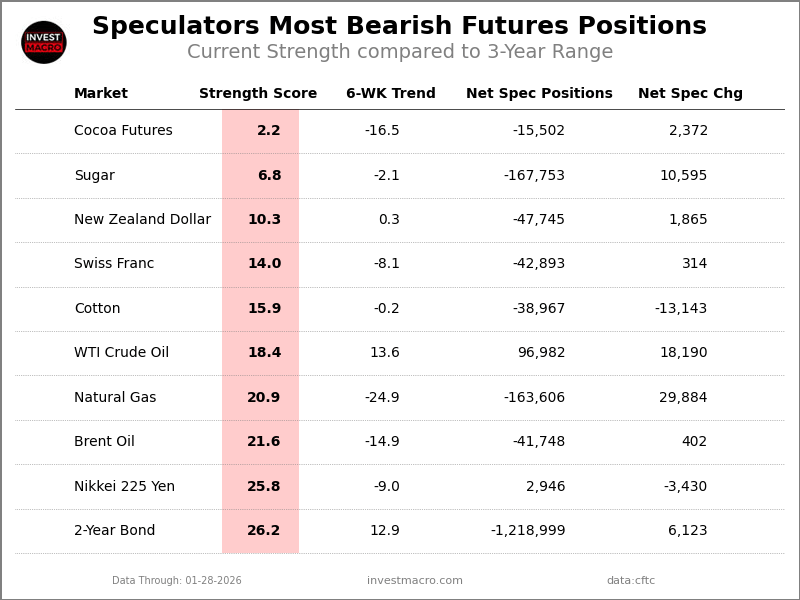Select the Brent Oil row label
Image resolution: width=800 pixels, height=600 pixels.
click(x=104, y=442)
